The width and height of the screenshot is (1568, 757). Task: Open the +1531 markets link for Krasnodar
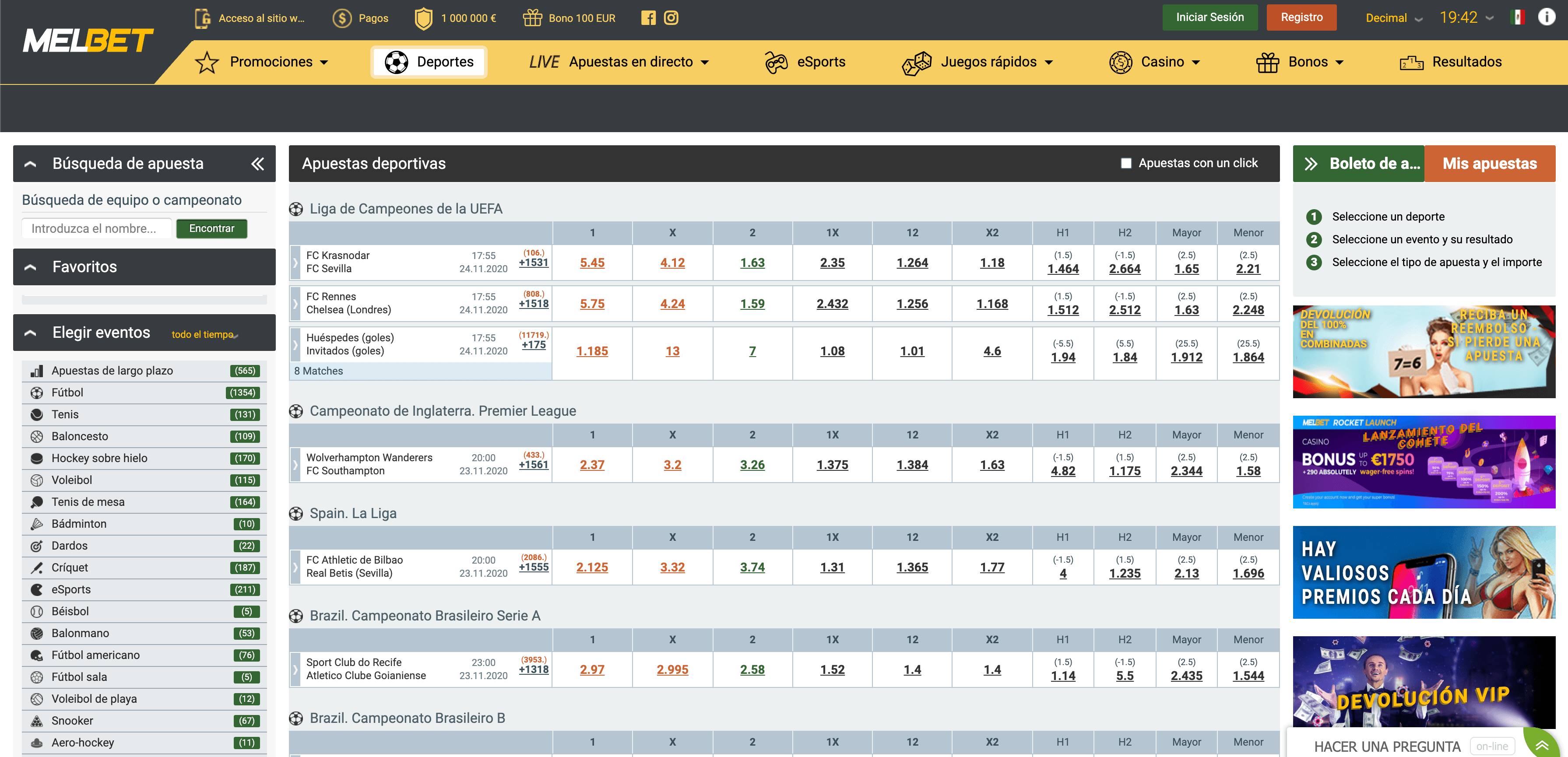point(533,263)
